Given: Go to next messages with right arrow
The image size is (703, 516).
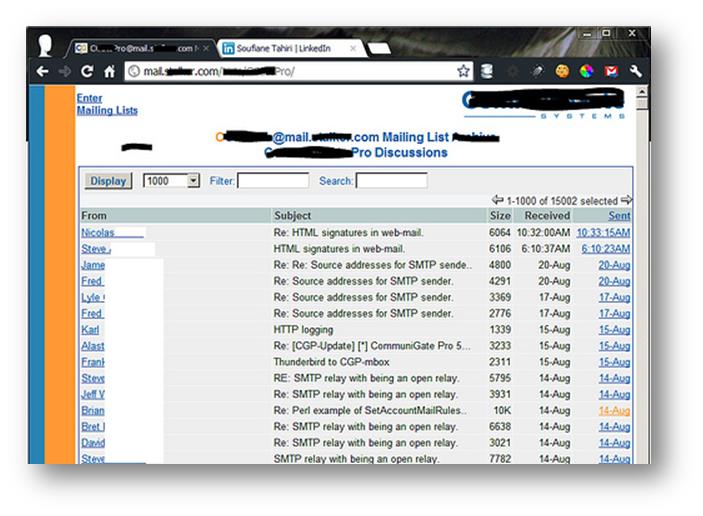Looking at the screenshot, I should point(626,200).
